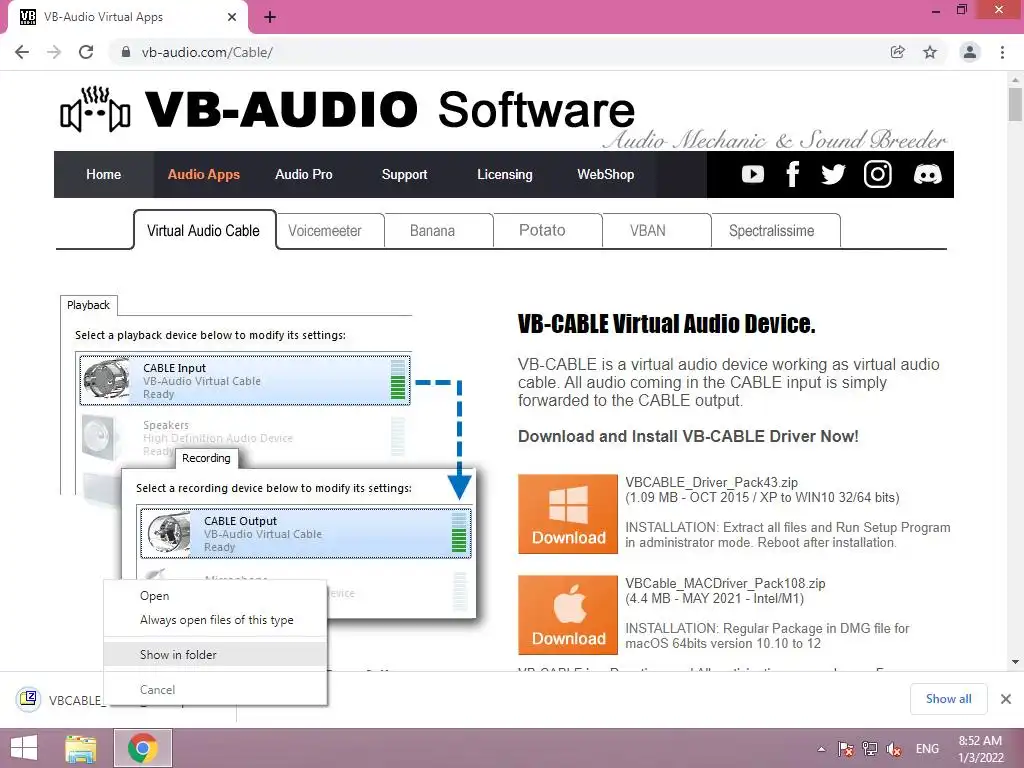The height and width of the screenshot is (768, 1024).
Task: Open a new browser tab with plus
Action: coord(270,18)
